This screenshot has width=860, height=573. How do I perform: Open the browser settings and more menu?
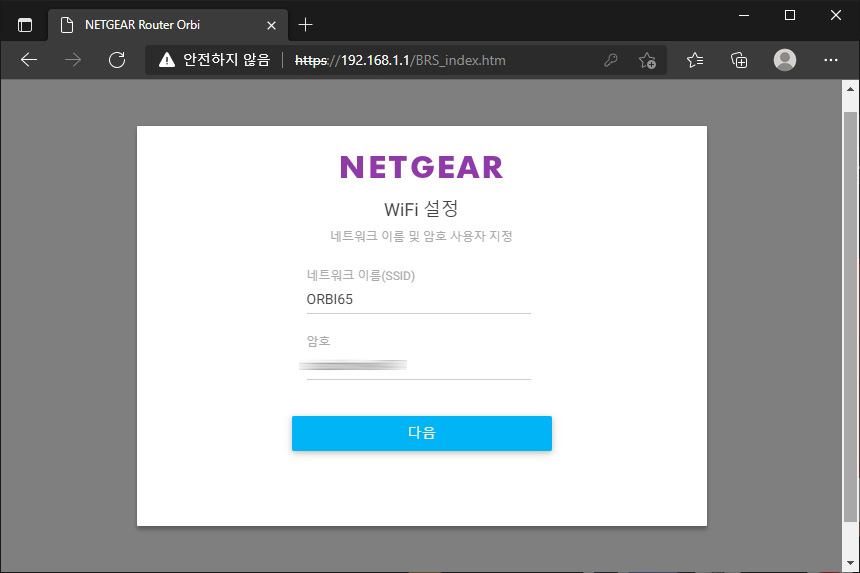830,60
